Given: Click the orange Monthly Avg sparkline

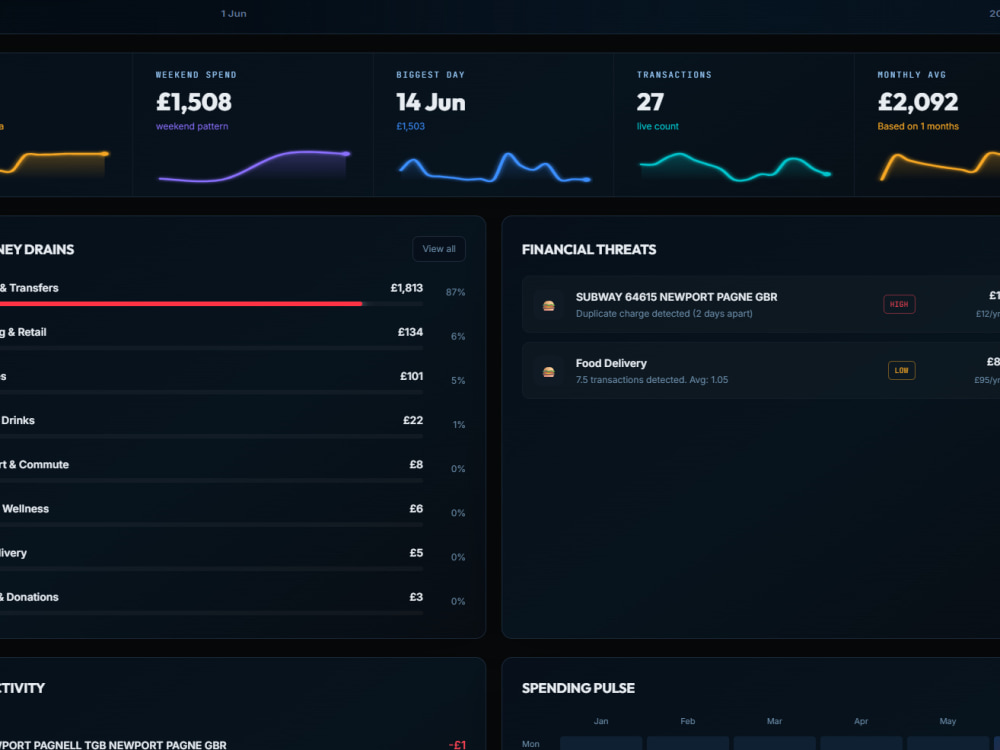Looking at the screenshot, I should point(939,166).
